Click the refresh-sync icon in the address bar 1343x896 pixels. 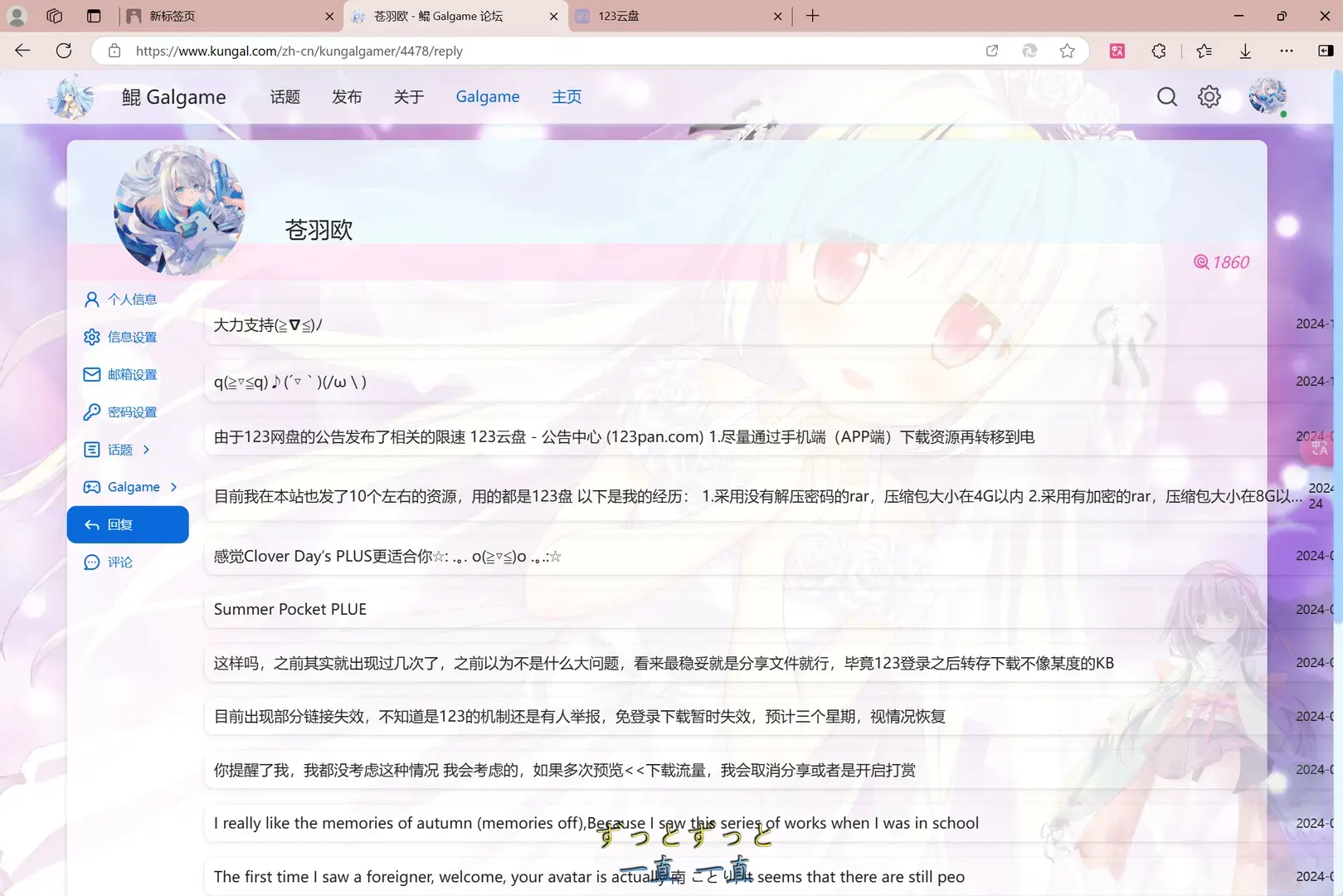click(x=1029, y=51)
